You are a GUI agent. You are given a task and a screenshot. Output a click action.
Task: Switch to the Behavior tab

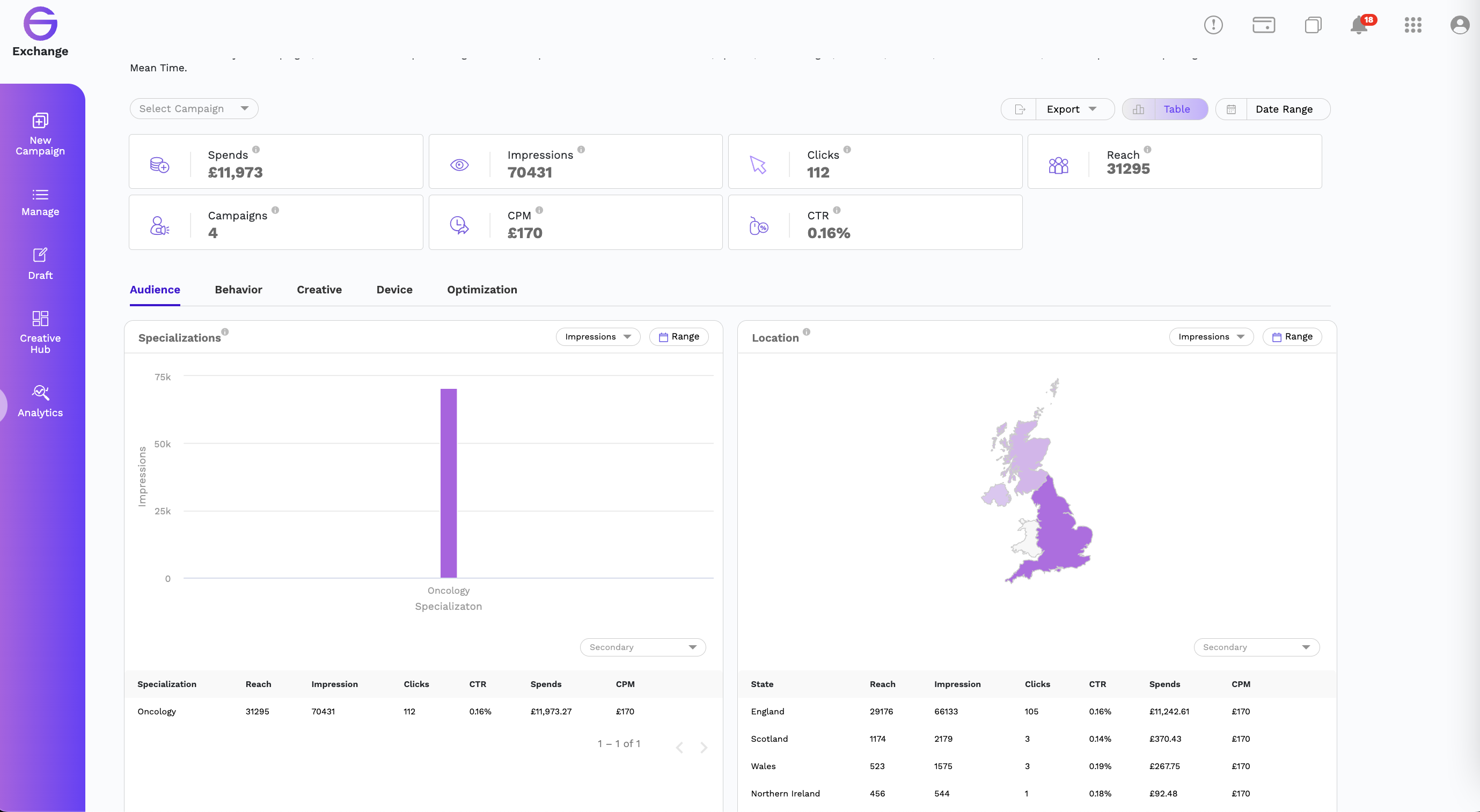coord(238,290)
